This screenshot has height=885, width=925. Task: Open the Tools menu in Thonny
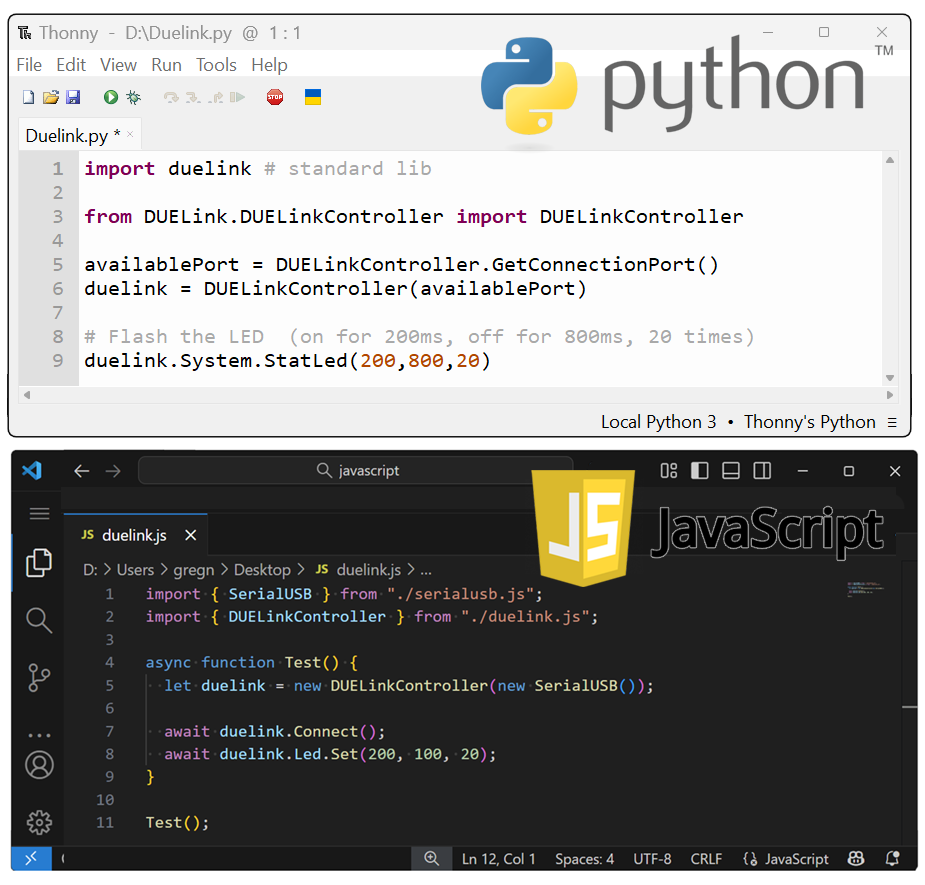(x=216, y=65)
